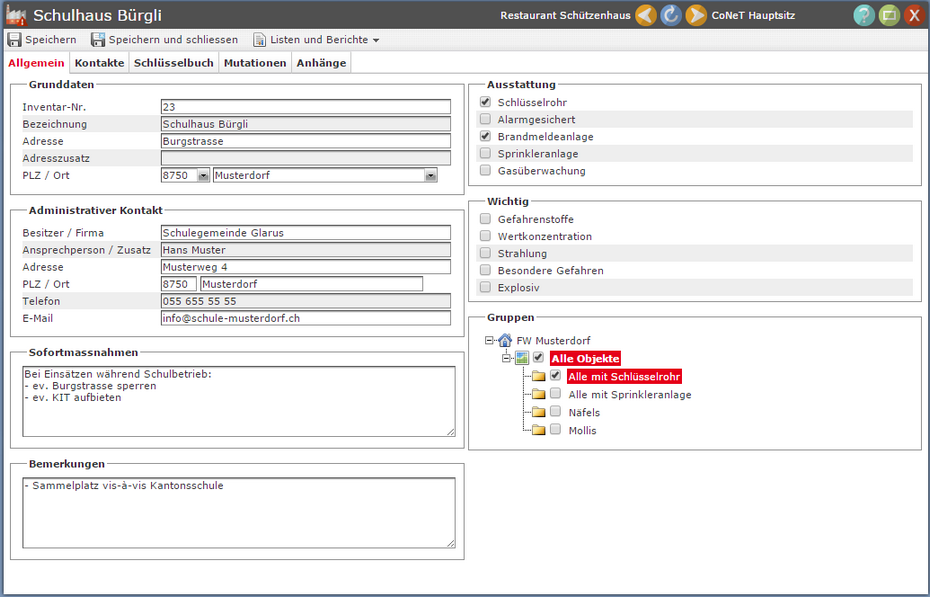This screenshot has width=930, height=597.
Task: Switch to the Schlüsselbuch tab
Action: click(x=174, y=63)
